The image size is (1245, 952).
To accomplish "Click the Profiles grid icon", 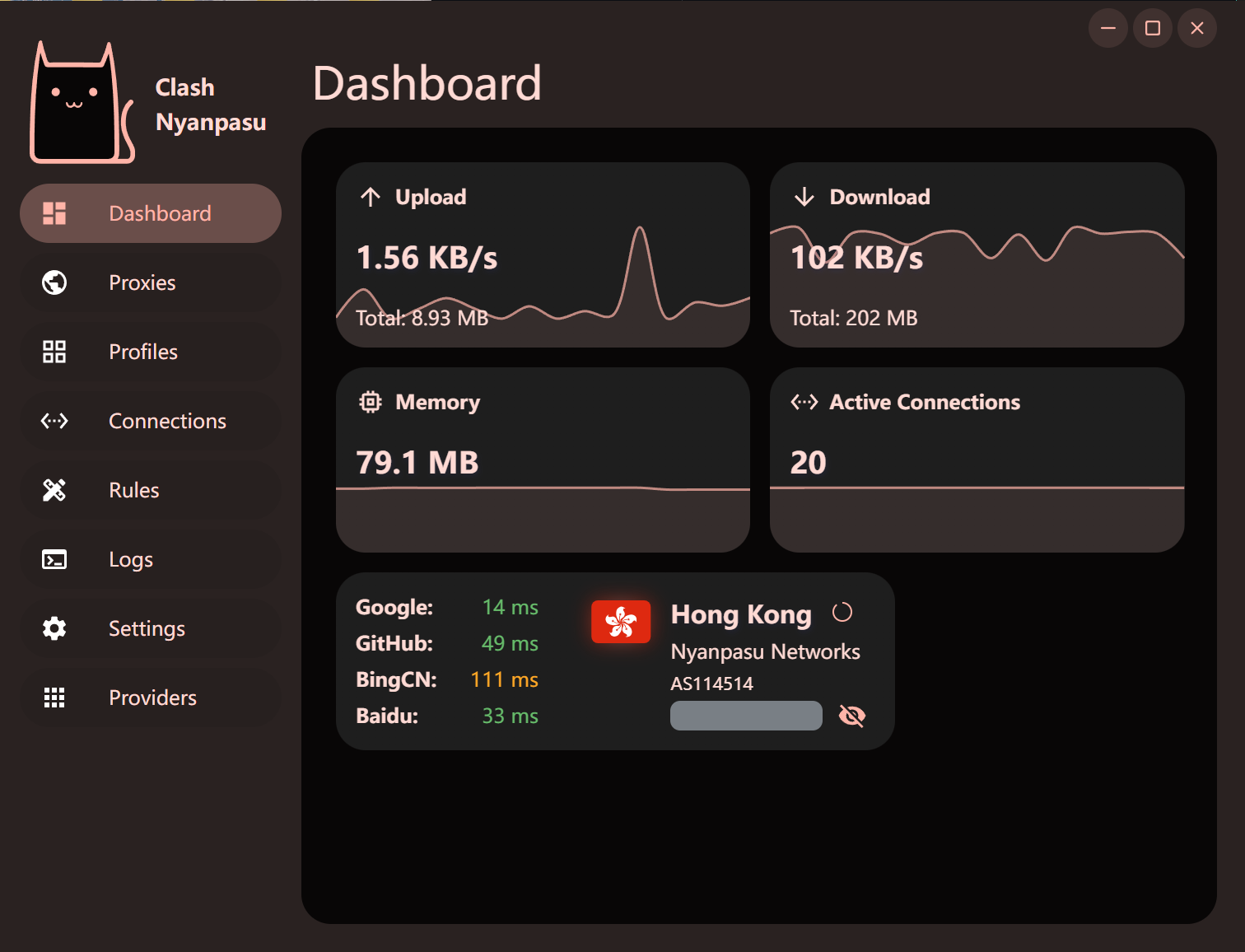I will (x=54, y=352).
